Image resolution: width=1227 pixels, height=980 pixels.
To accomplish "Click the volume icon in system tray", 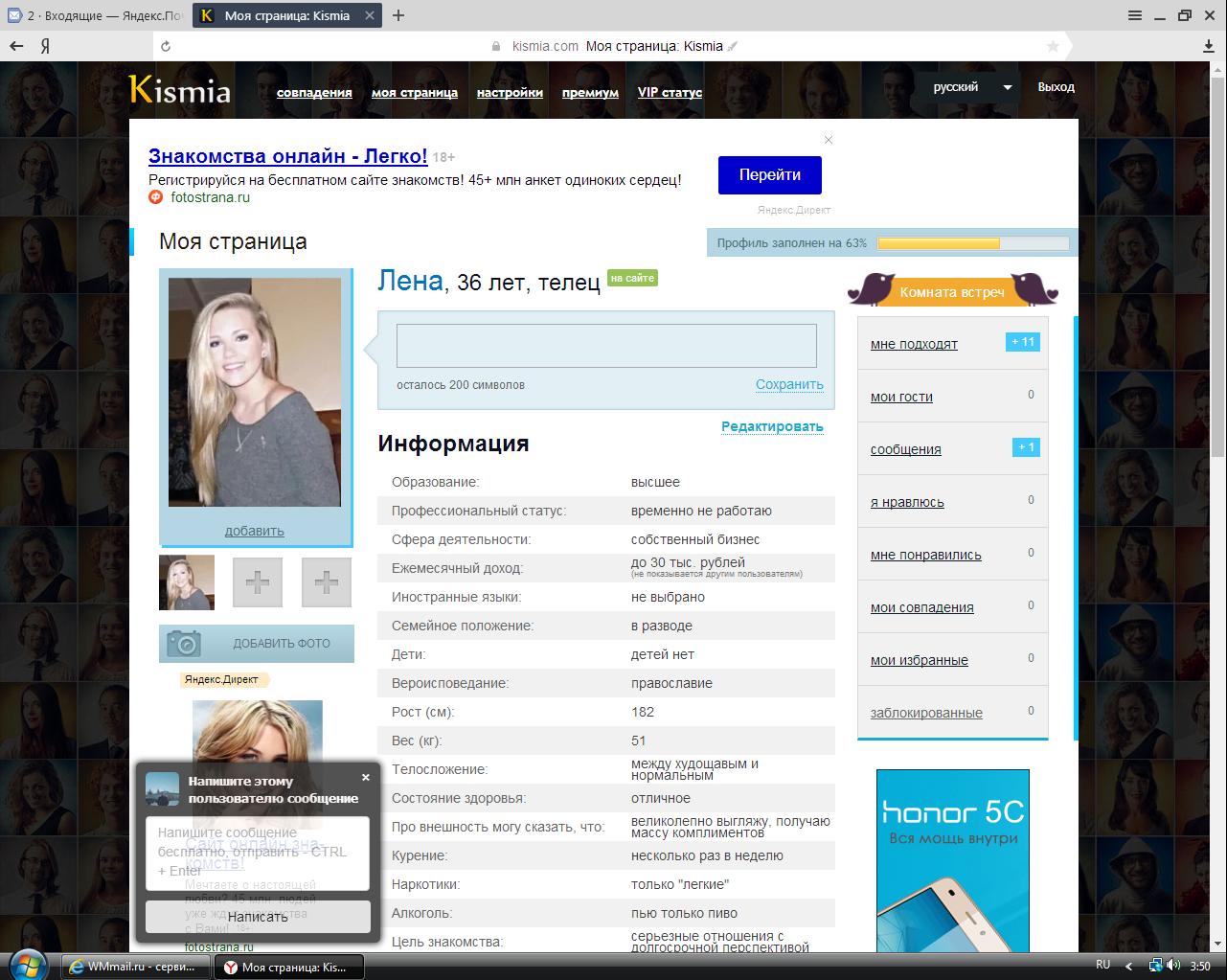I will (1173, 965).
